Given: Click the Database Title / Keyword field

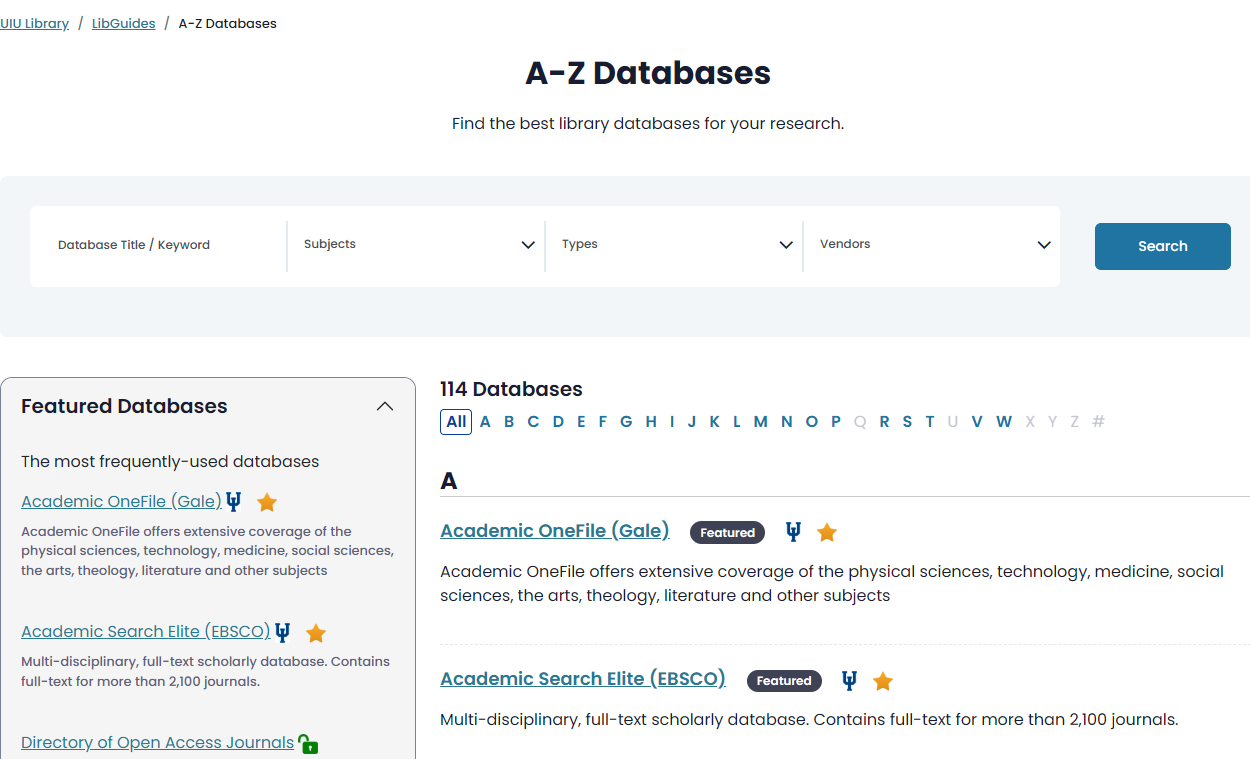Looking at the screenshot, I should 158,245.
